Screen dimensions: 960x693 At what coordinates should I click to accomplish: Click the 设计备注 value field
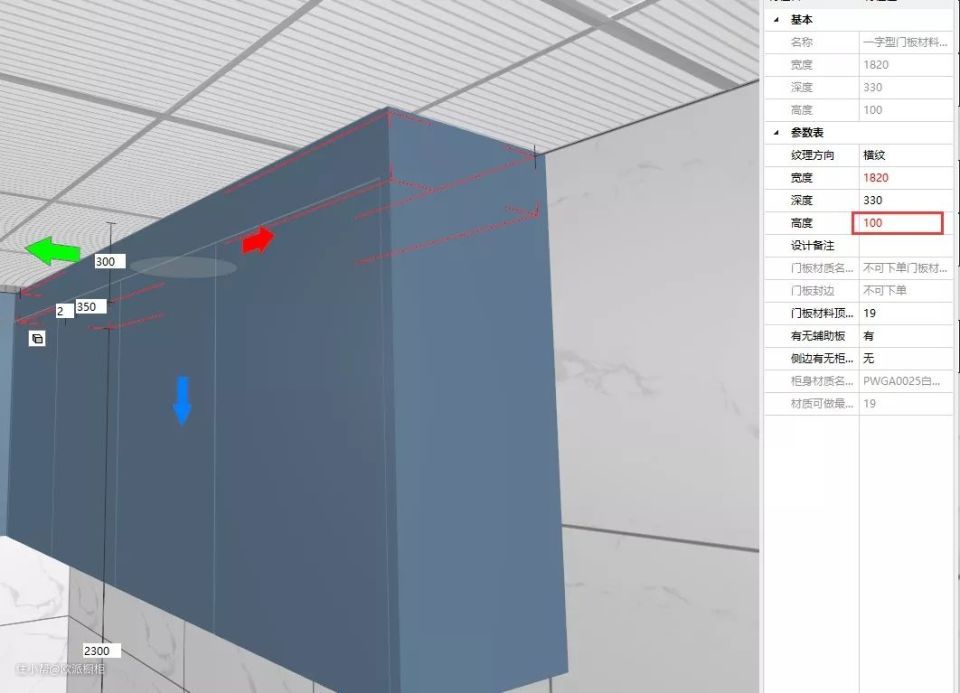905,246
